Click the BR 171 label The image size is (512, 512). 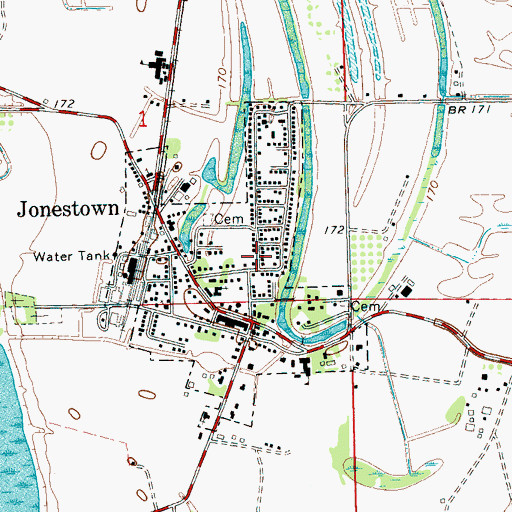[x=470, y=109]
